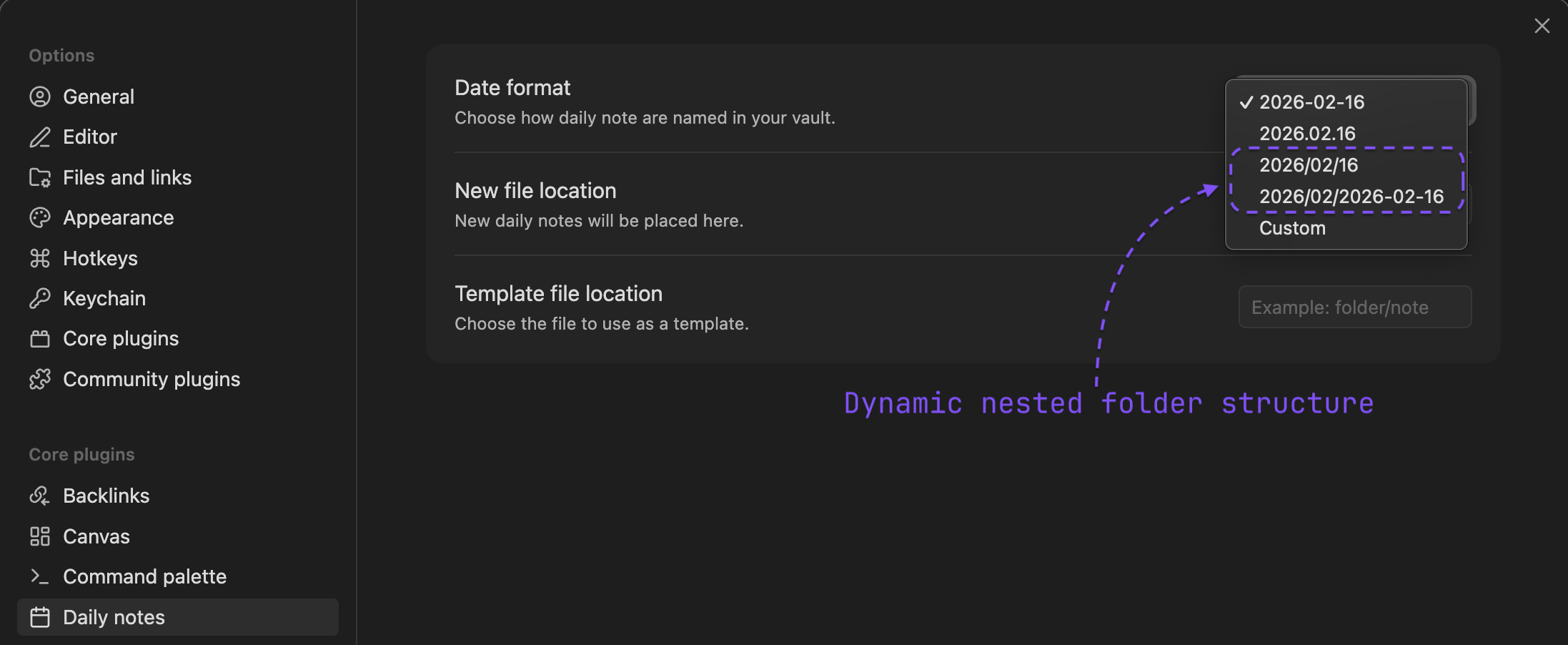Choose Custom in date format list
Viewport: 1568px width, 645px height.
click(1292, 228)
